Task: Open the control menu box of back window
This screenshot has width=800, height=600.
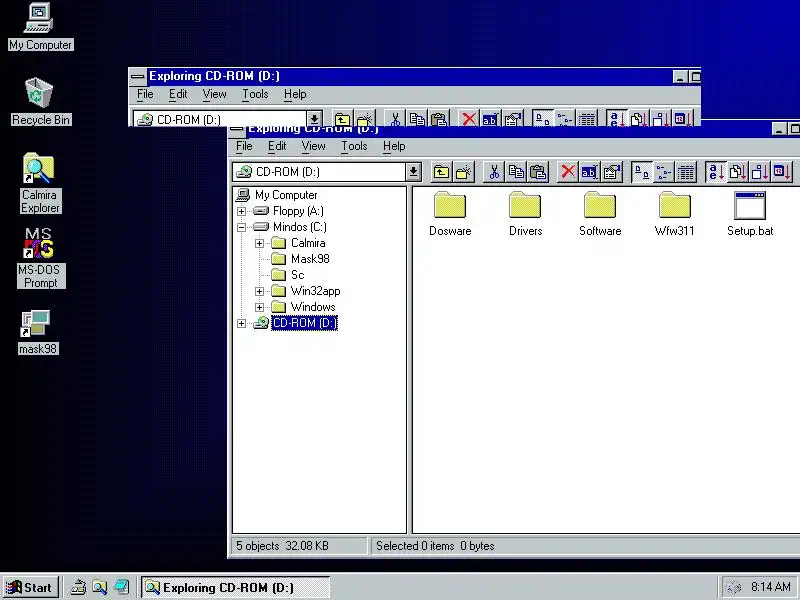Action: (x=137, y=77)
